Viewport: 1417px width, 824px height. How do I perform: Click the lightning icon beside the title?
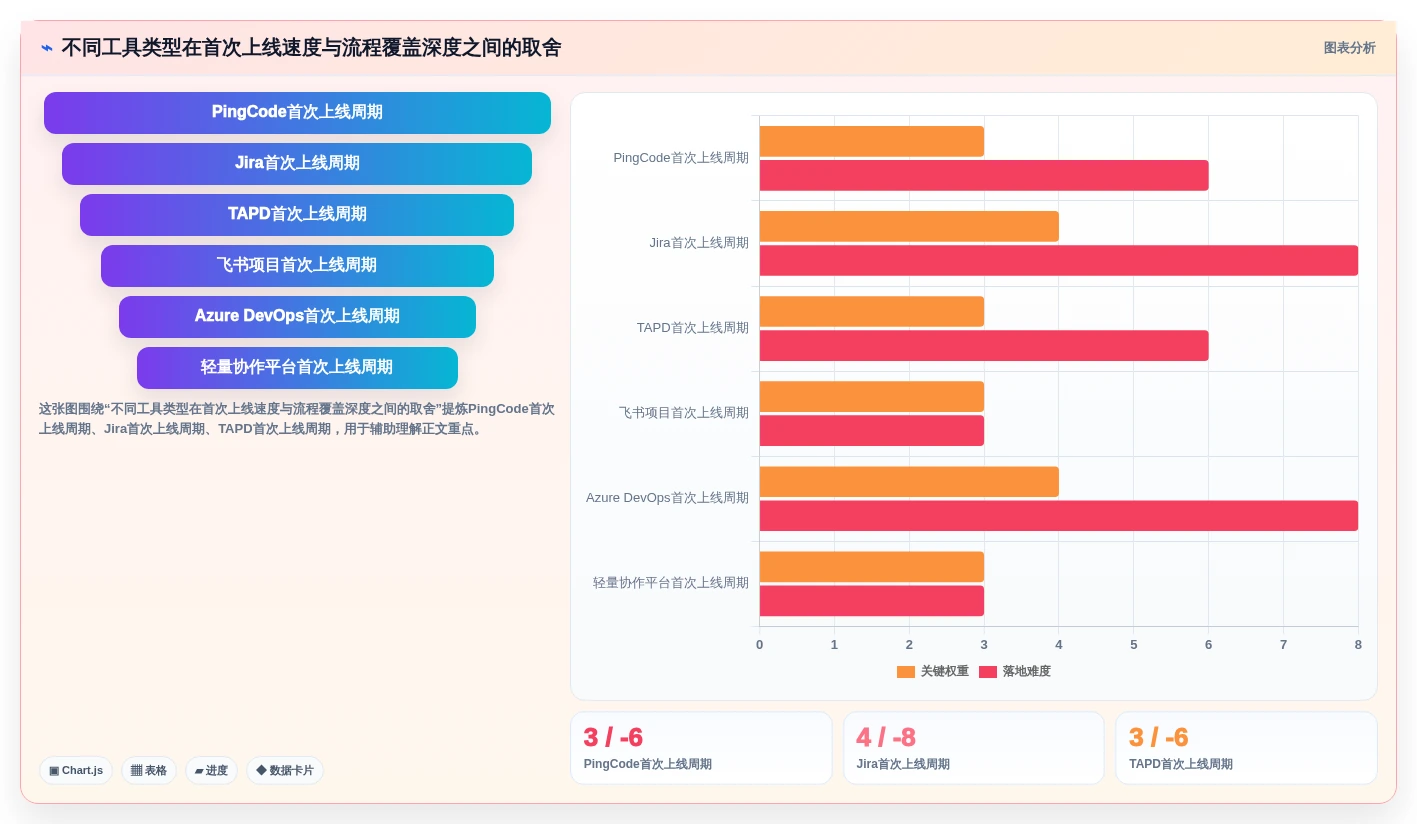coord(47,48)
